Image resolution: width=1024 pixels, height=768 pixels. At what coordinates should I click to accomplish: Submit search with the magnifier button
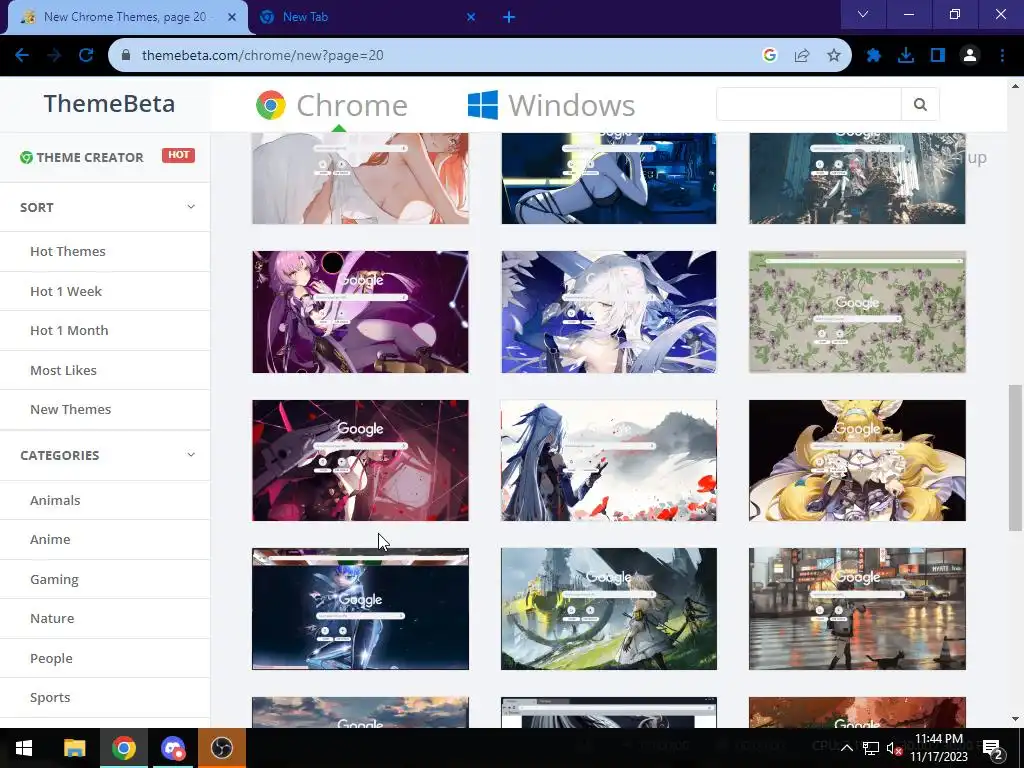pyautogui.click(x=920, y=104)
